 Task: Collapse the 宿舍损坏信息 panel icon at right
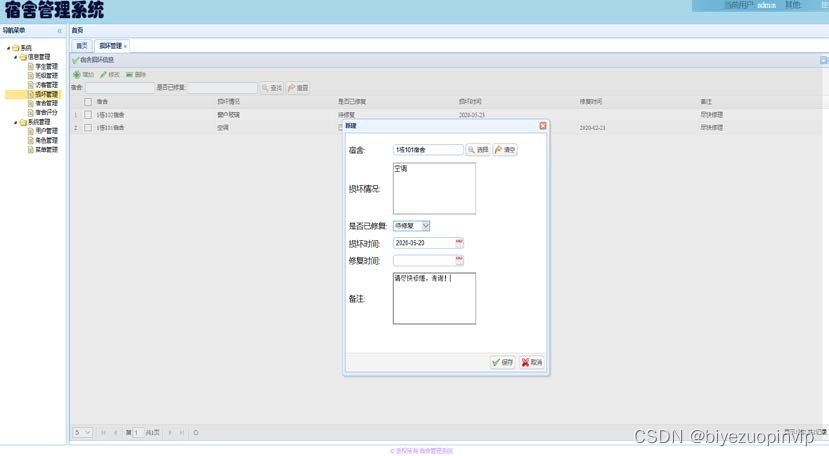(x=824, y=60)
